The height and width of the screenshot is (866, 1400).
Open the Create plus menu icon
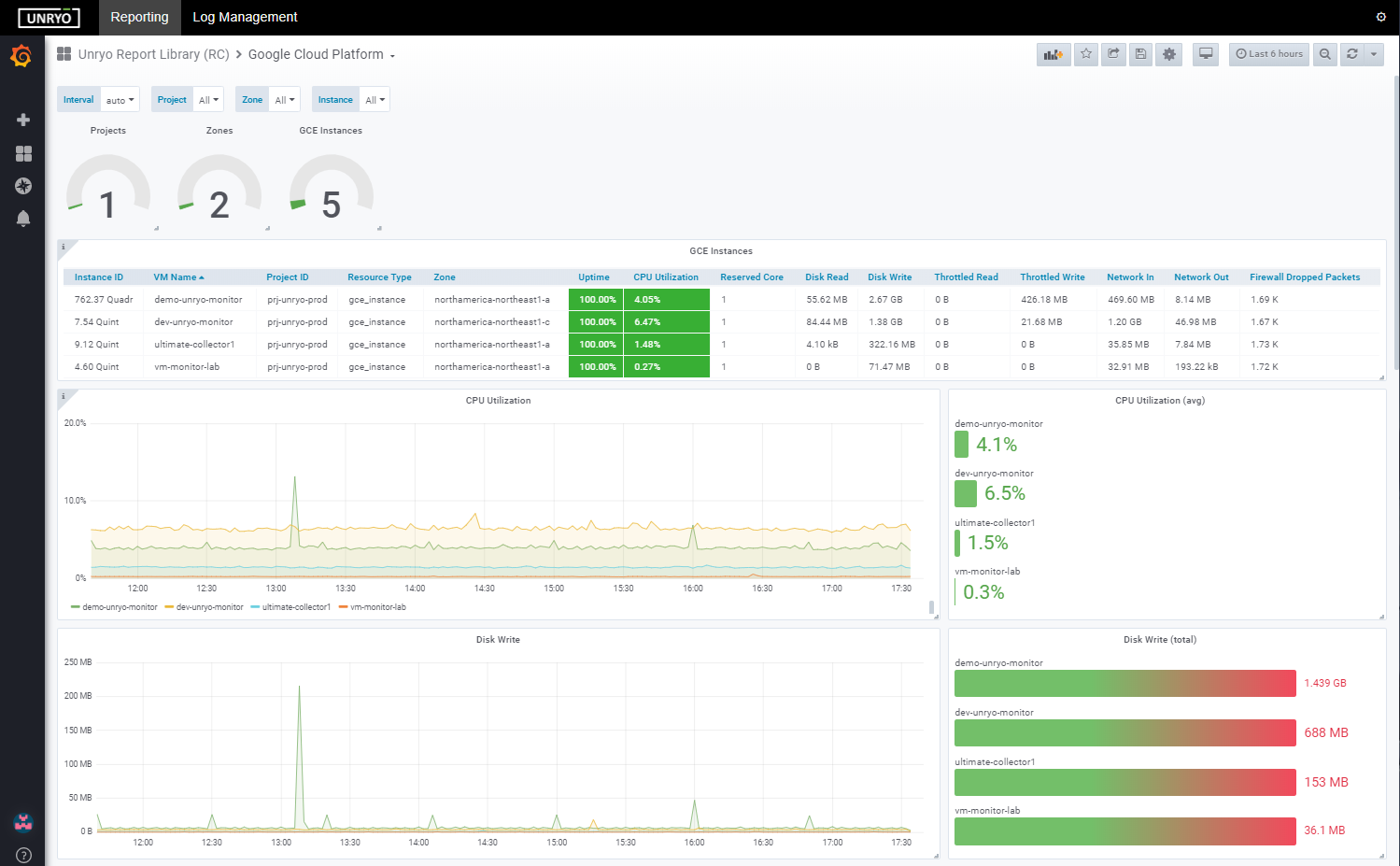point(23,120)
